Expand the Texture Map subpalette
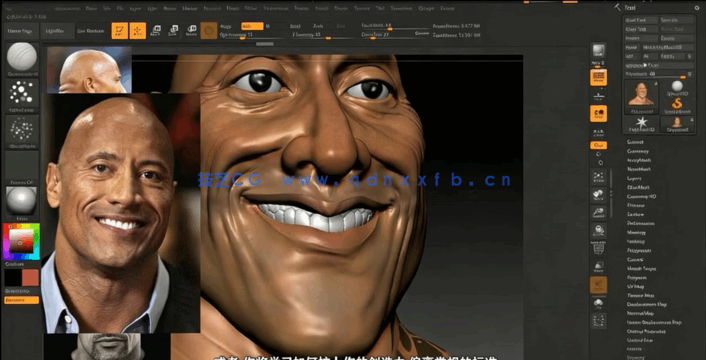The image size is (706, 360). pyautogui.click(x=640, y=295)
